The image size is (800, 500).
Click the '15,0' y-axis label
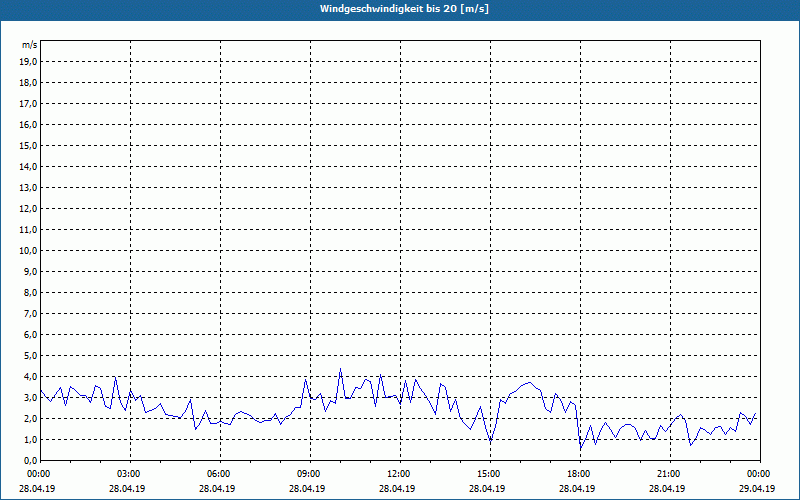[29, 145]
